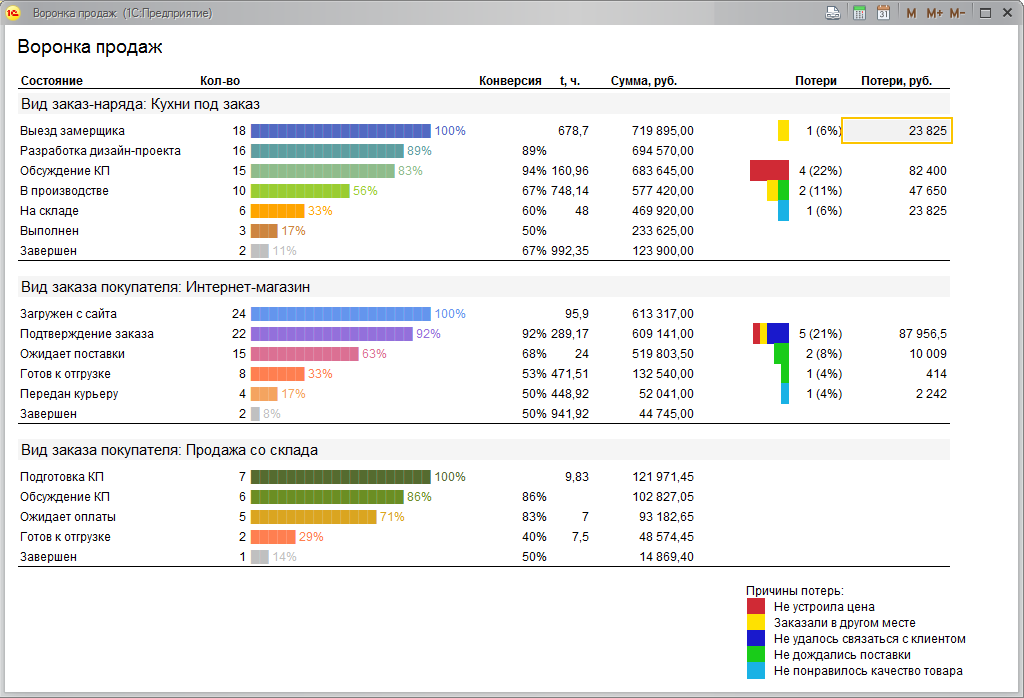Click the 'Конверсия' column header
Viewport: 1024px width, 698px height.
510,81
